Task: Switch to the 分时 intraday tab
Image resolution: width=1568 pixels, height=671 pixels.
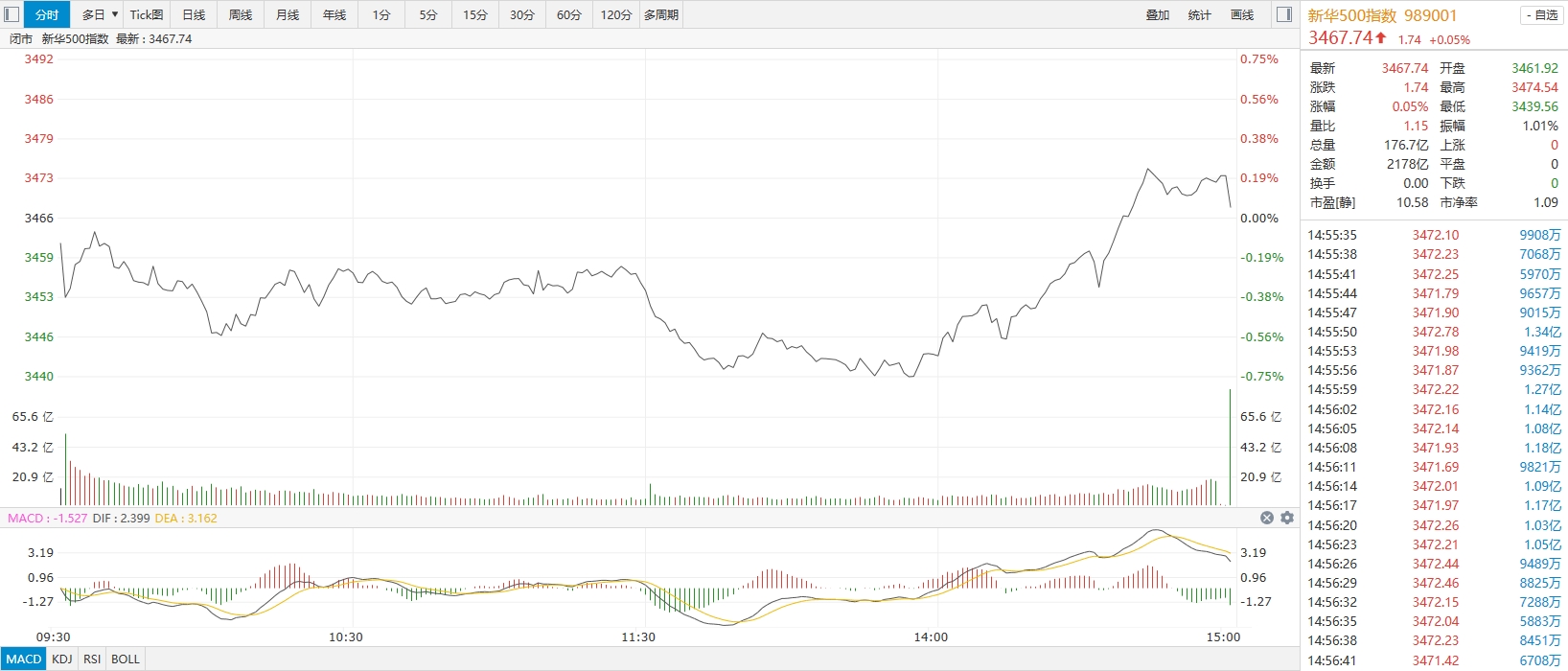Action: (x=47, y=14)
